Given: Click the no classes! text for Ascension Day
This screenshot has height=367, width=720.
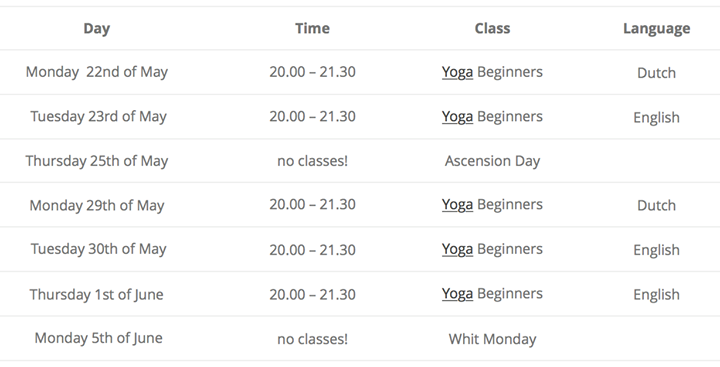Looking at the screenshot, I should tap(312, 161).
